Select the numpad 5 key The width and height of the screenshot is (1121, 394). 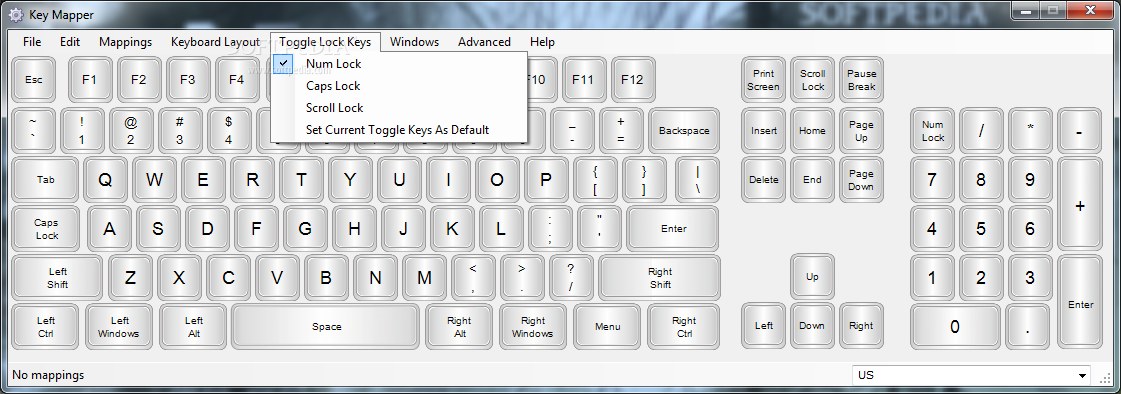(x=981, y=229)
